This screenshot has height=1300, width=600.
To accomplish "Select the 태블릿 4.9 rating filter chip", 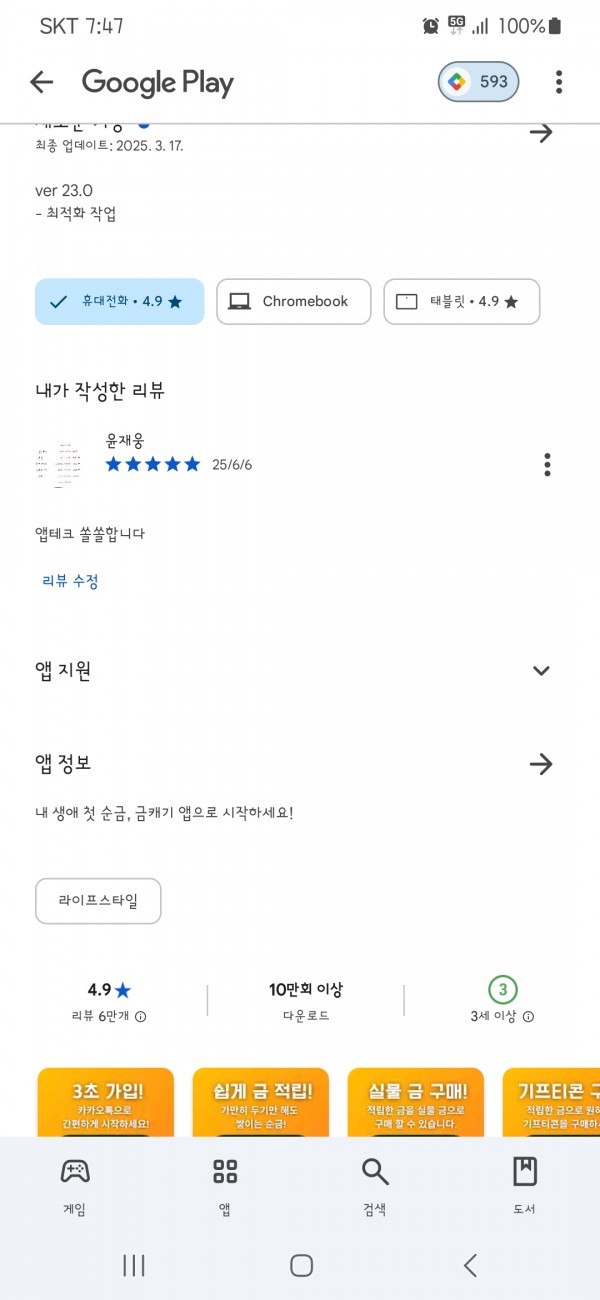I will click(462, 301).
